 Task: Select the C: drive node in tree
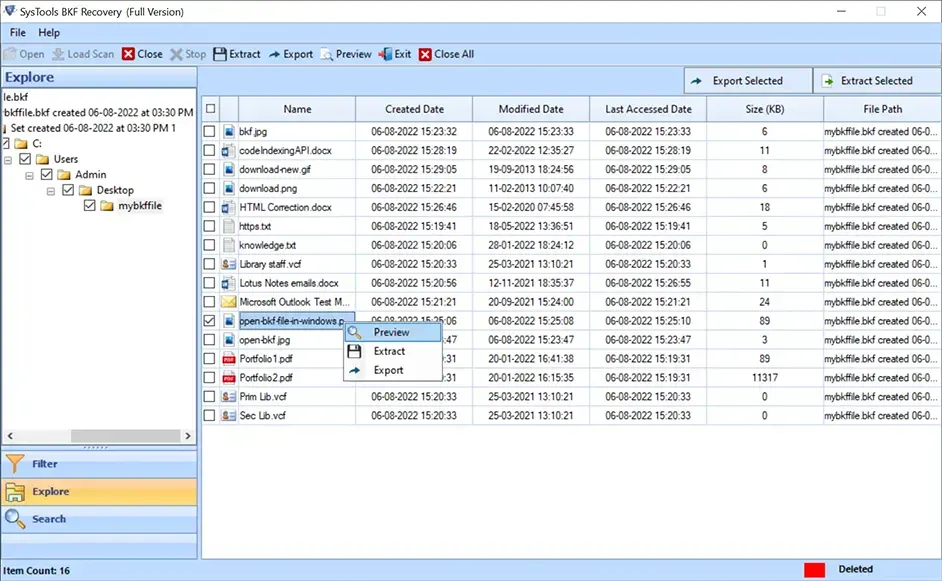pyautogui.click(x=37, y=144)
